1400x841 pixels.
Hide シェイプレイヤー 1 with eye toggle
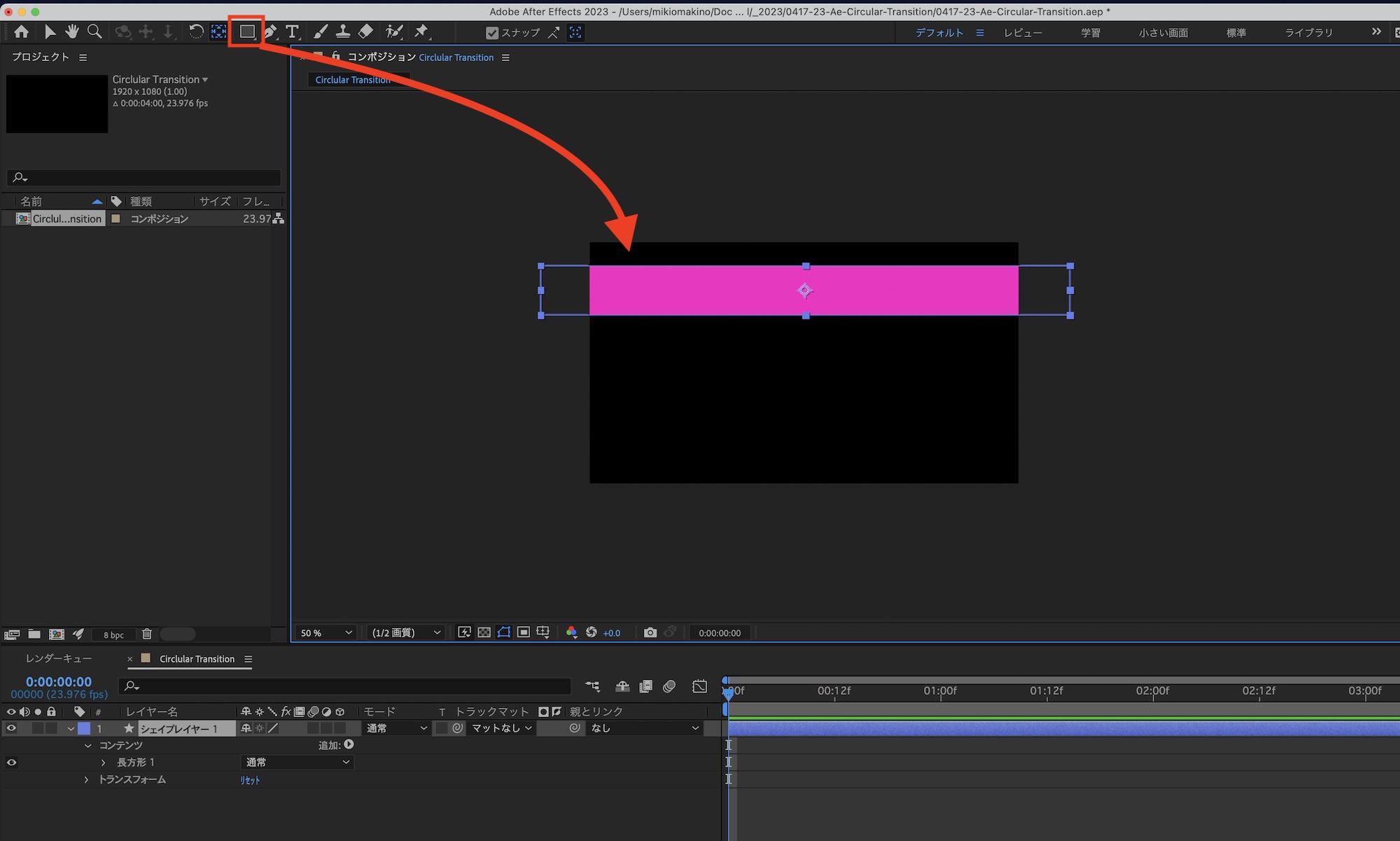(x=11, y=728)
